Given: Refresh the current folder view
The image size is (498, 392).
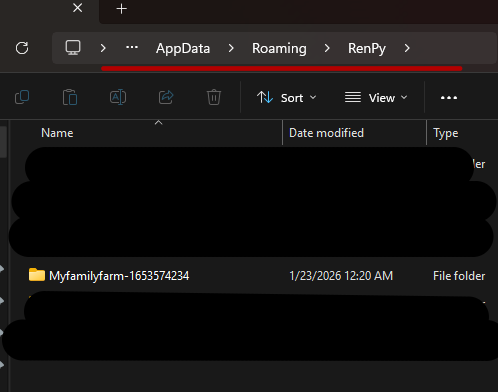Looking at the screenshot, I should 22,48.
